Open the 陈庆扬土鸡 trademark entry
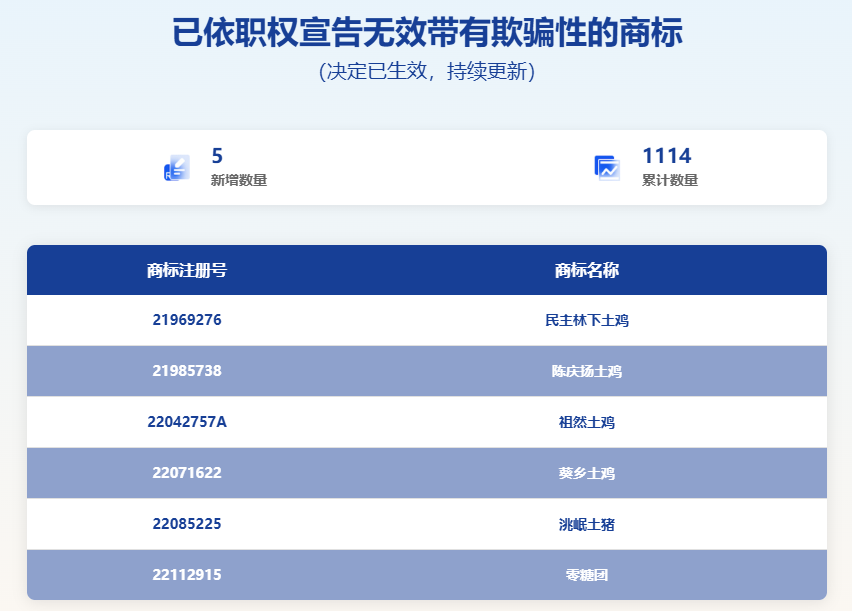 [x=587, y=372]
